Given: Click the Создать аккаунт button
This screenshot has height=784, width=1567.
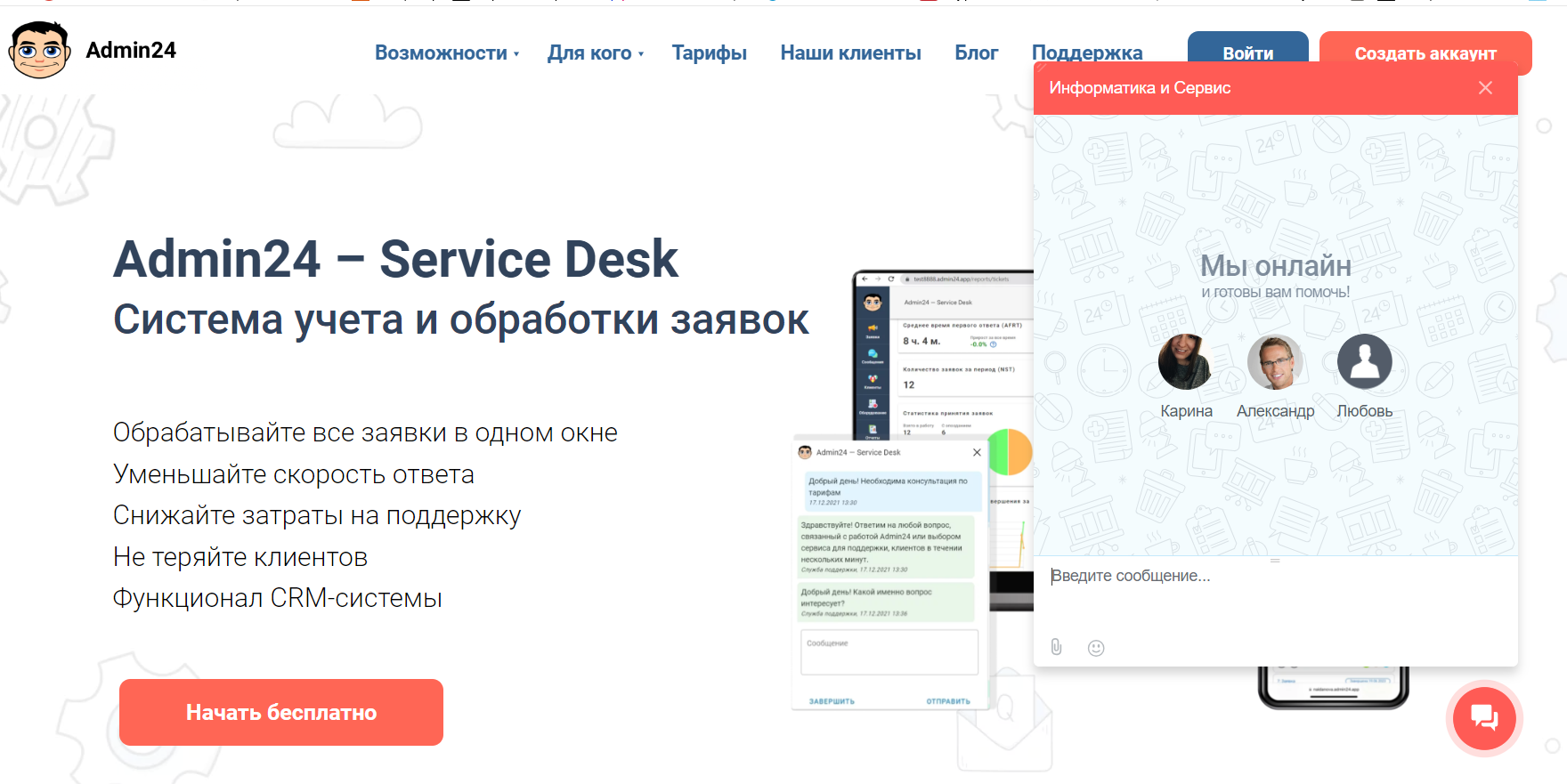Looking at the screenshot, I should (1425, 53).
